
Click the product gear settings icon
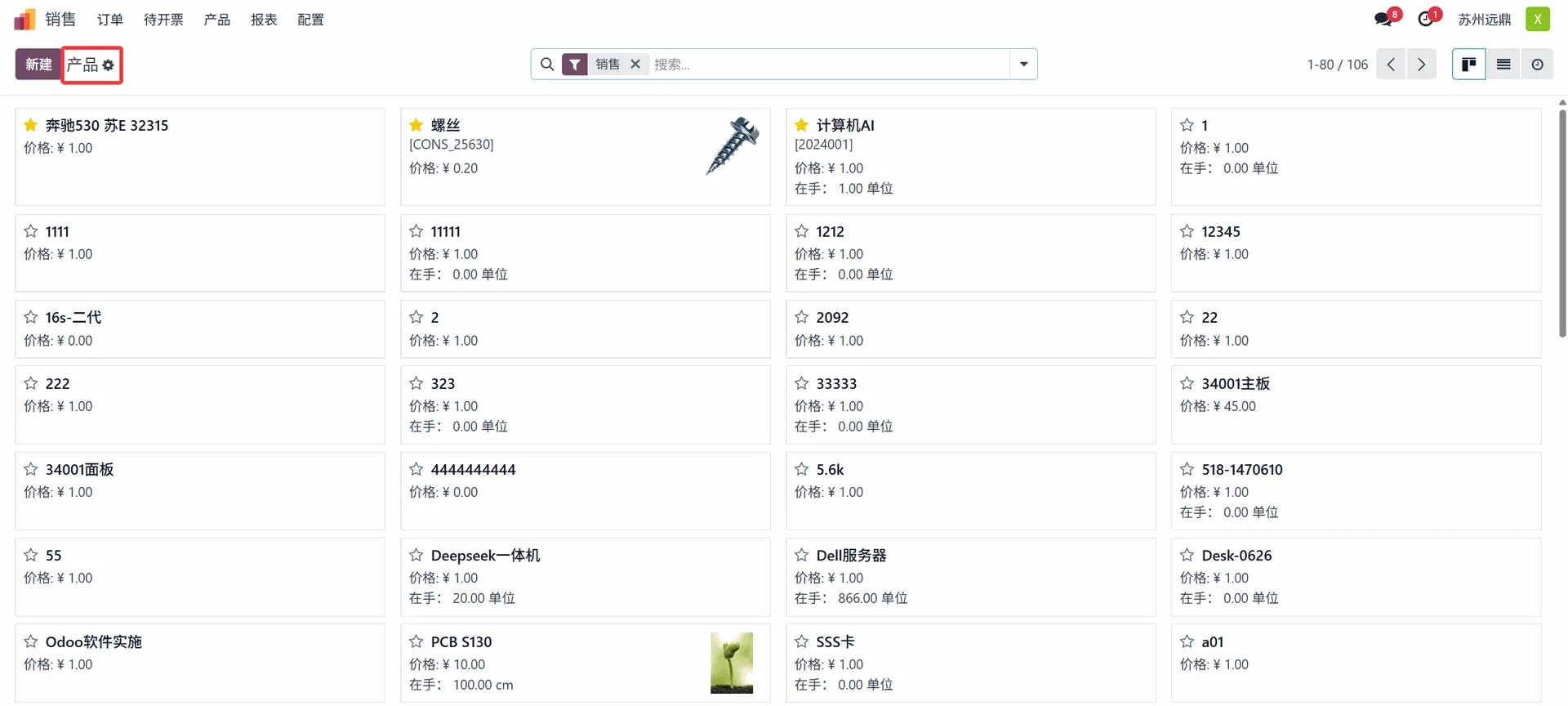point(109,65)
